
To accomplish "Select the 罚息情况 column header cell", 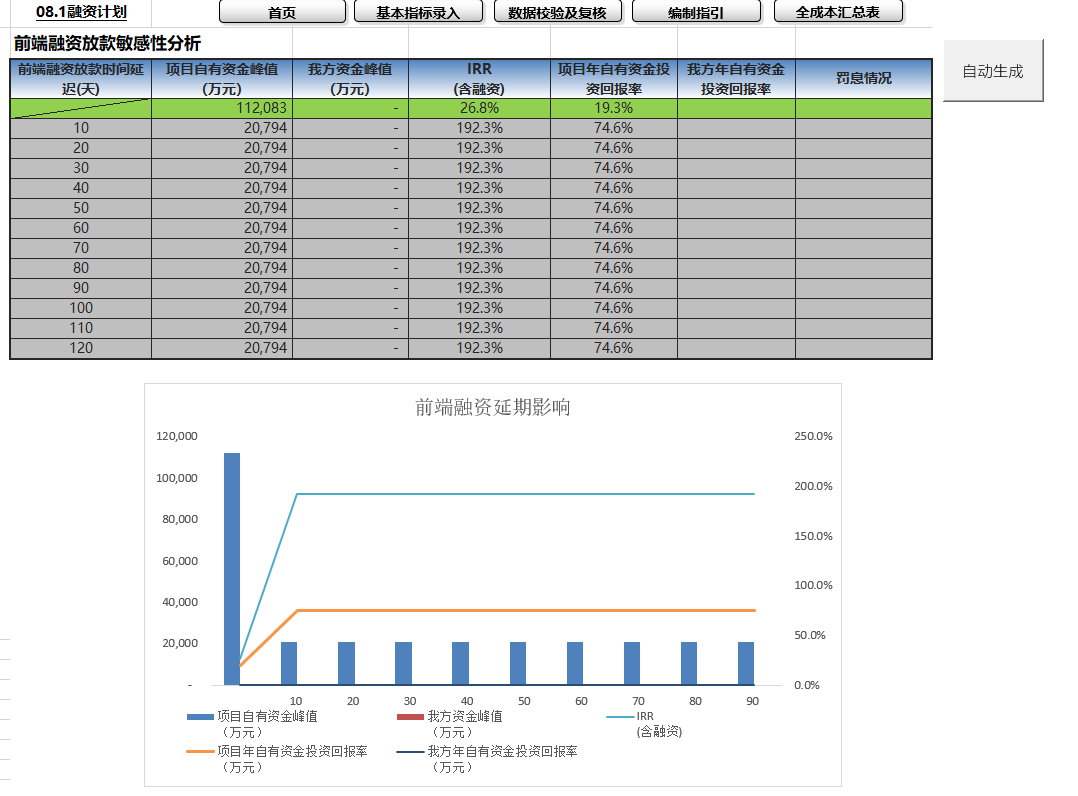I will (x=863, y=79).
